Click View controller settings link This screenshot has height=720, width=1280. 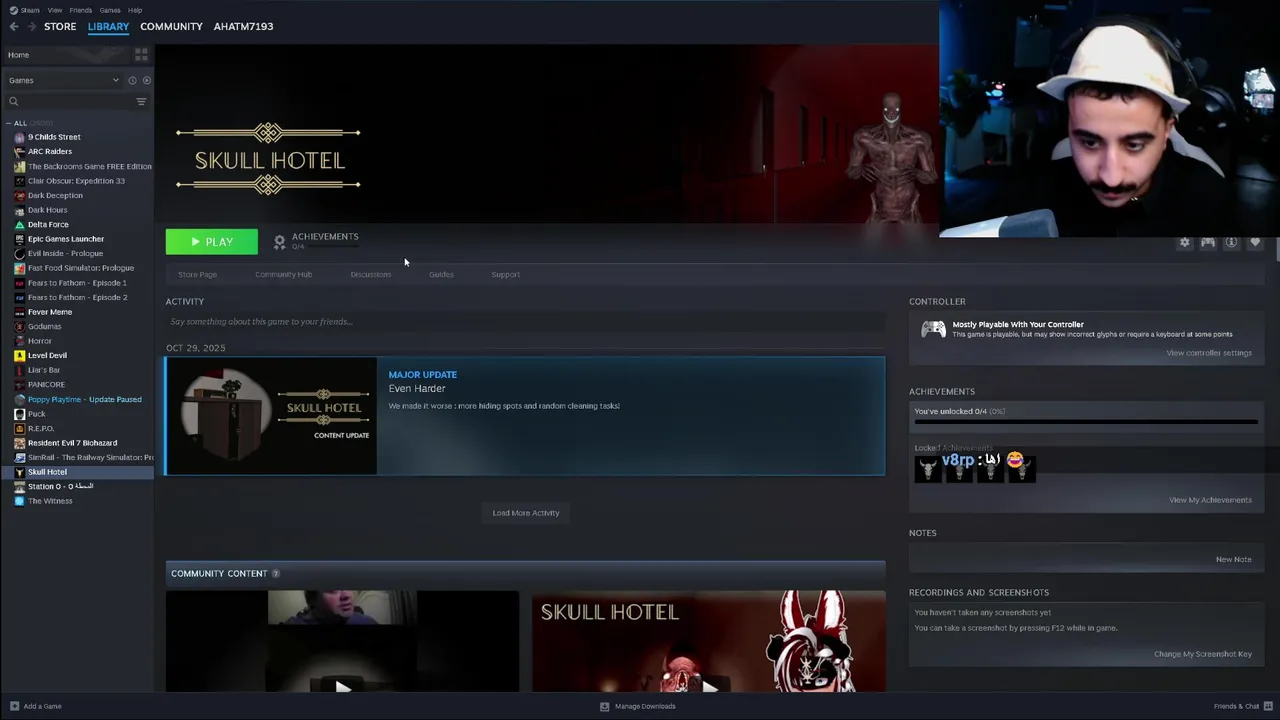click(1208, 353)
